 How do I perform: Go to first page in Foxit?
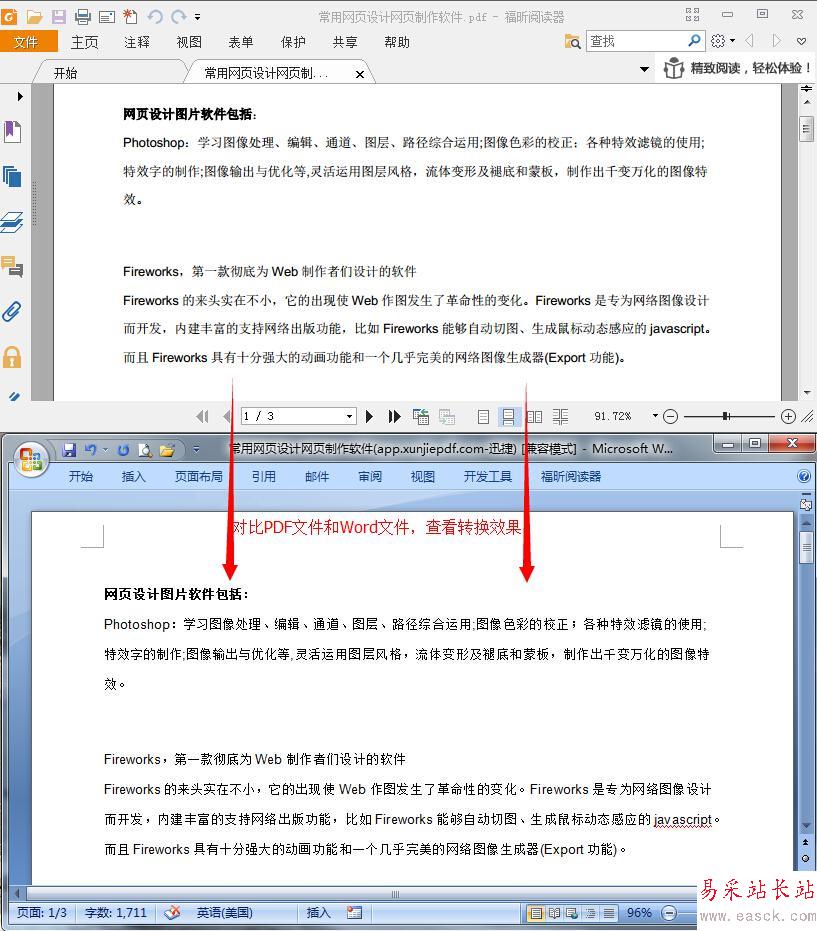coord(202,416)
